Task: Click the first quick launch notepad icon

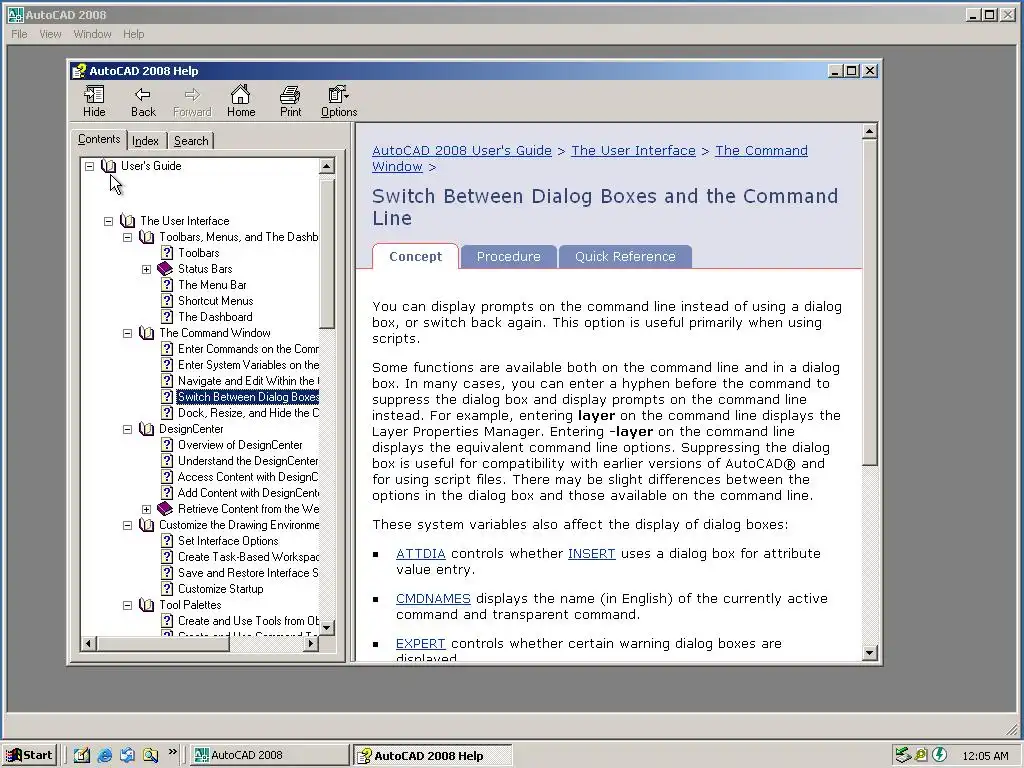Action: coord(82,756)
